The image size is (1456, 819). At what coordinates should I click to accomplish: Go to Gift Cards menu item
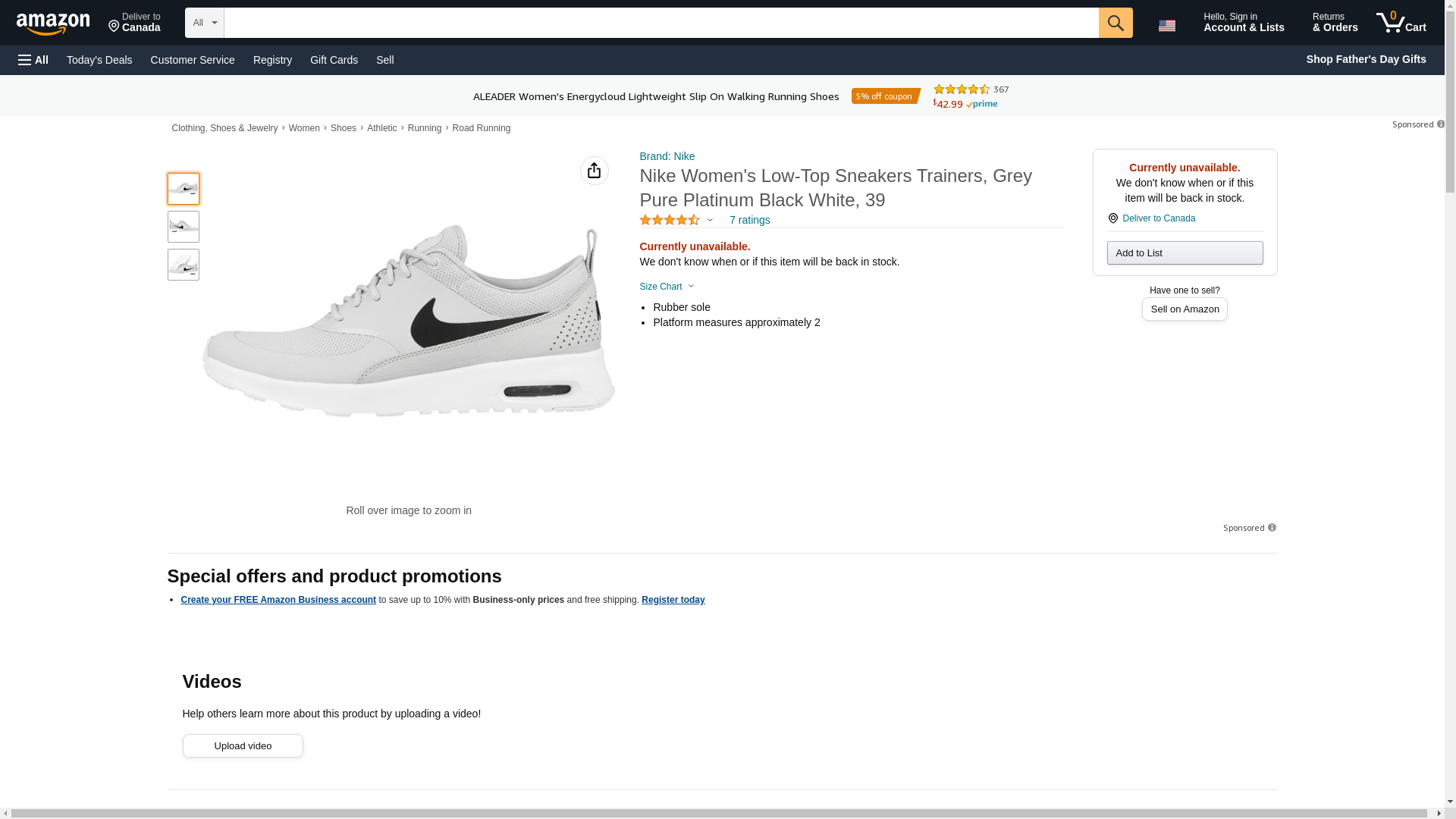click(334, 60)
